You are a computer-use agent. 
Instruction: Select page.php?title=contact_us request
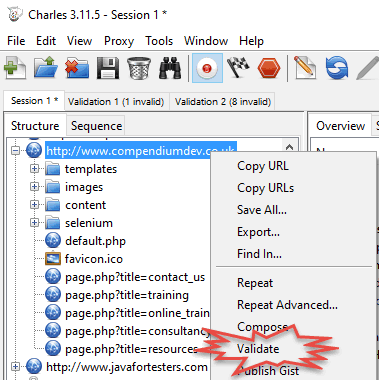[135, 277]
